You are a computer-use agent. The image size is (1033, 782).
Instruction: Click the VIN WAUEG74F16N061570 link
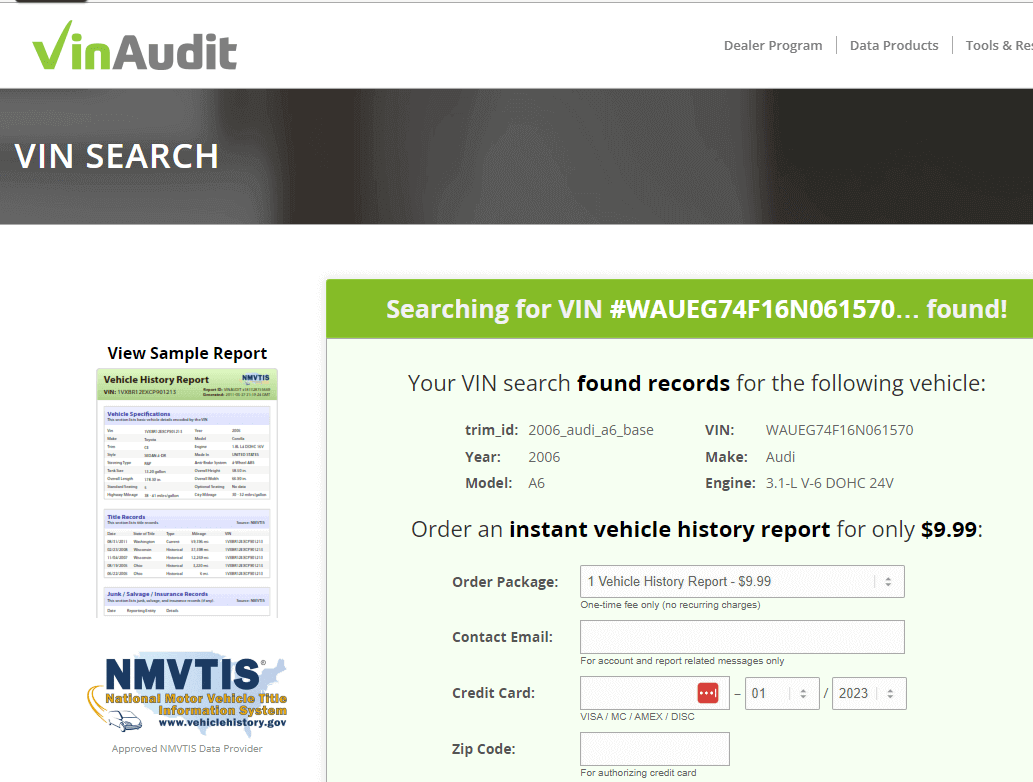tap(840, 430)
